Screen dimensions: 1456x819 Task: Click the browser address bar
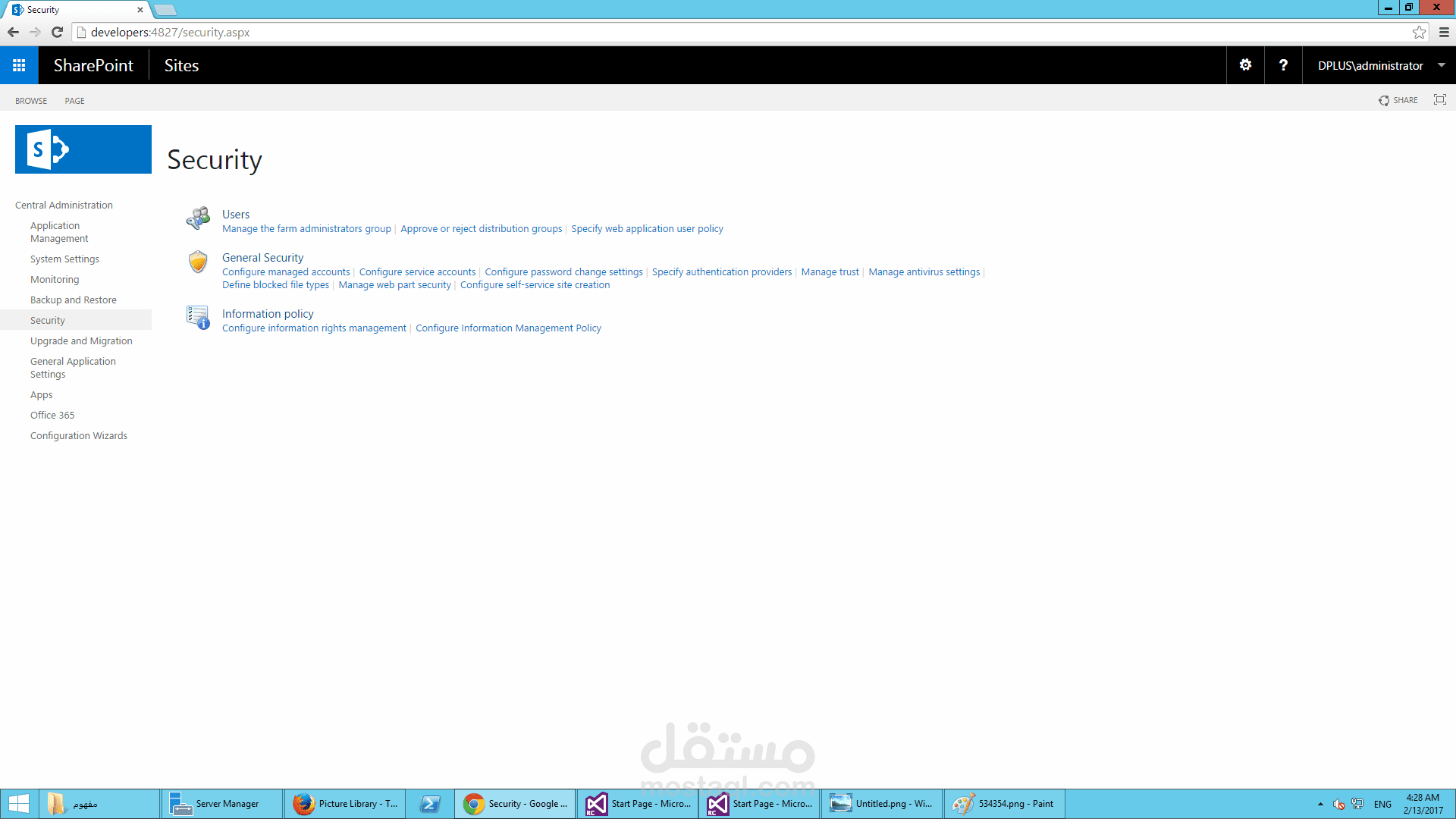pos(682,33)
